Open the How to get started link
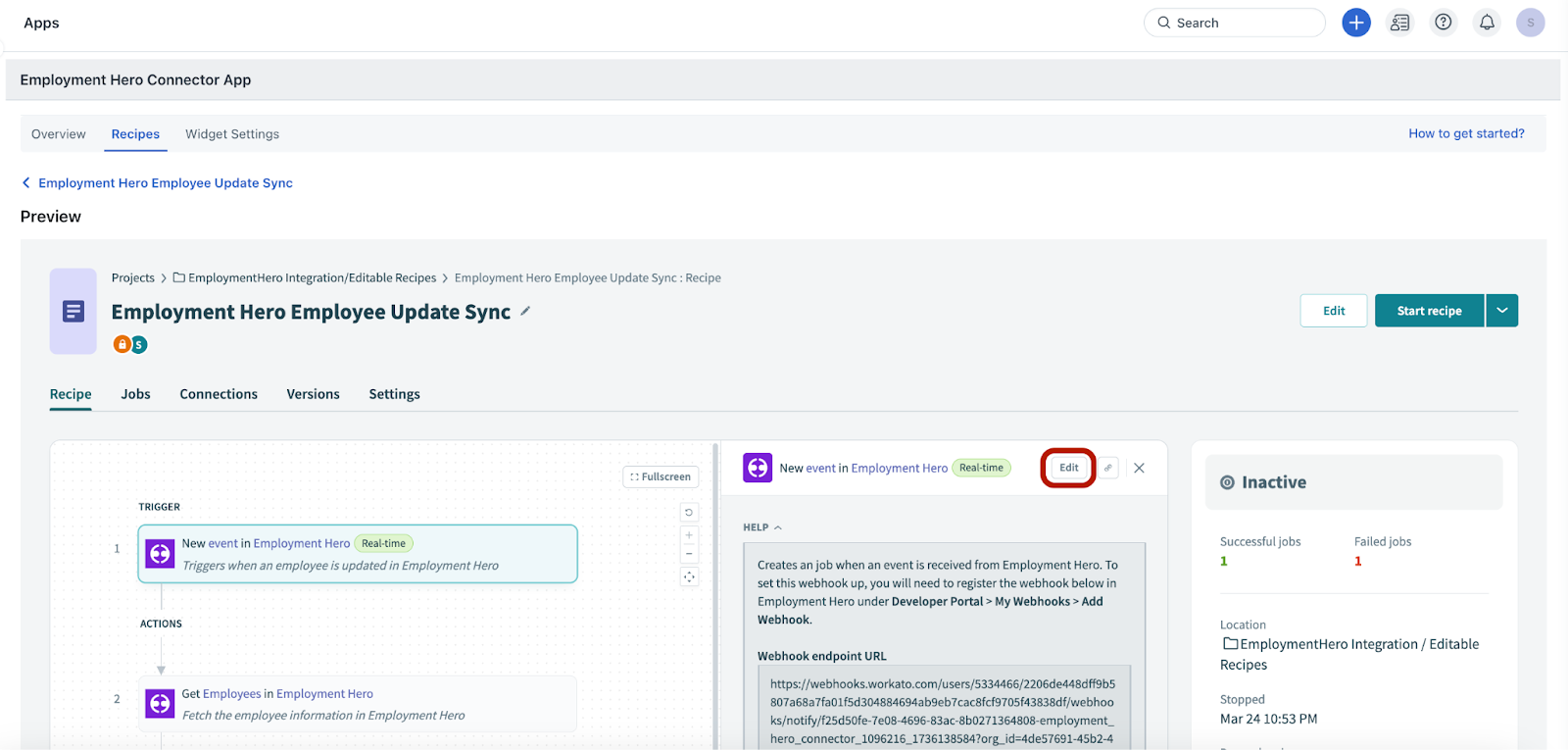Screen dimensions: 1568x750 [x=1466, y=133]
